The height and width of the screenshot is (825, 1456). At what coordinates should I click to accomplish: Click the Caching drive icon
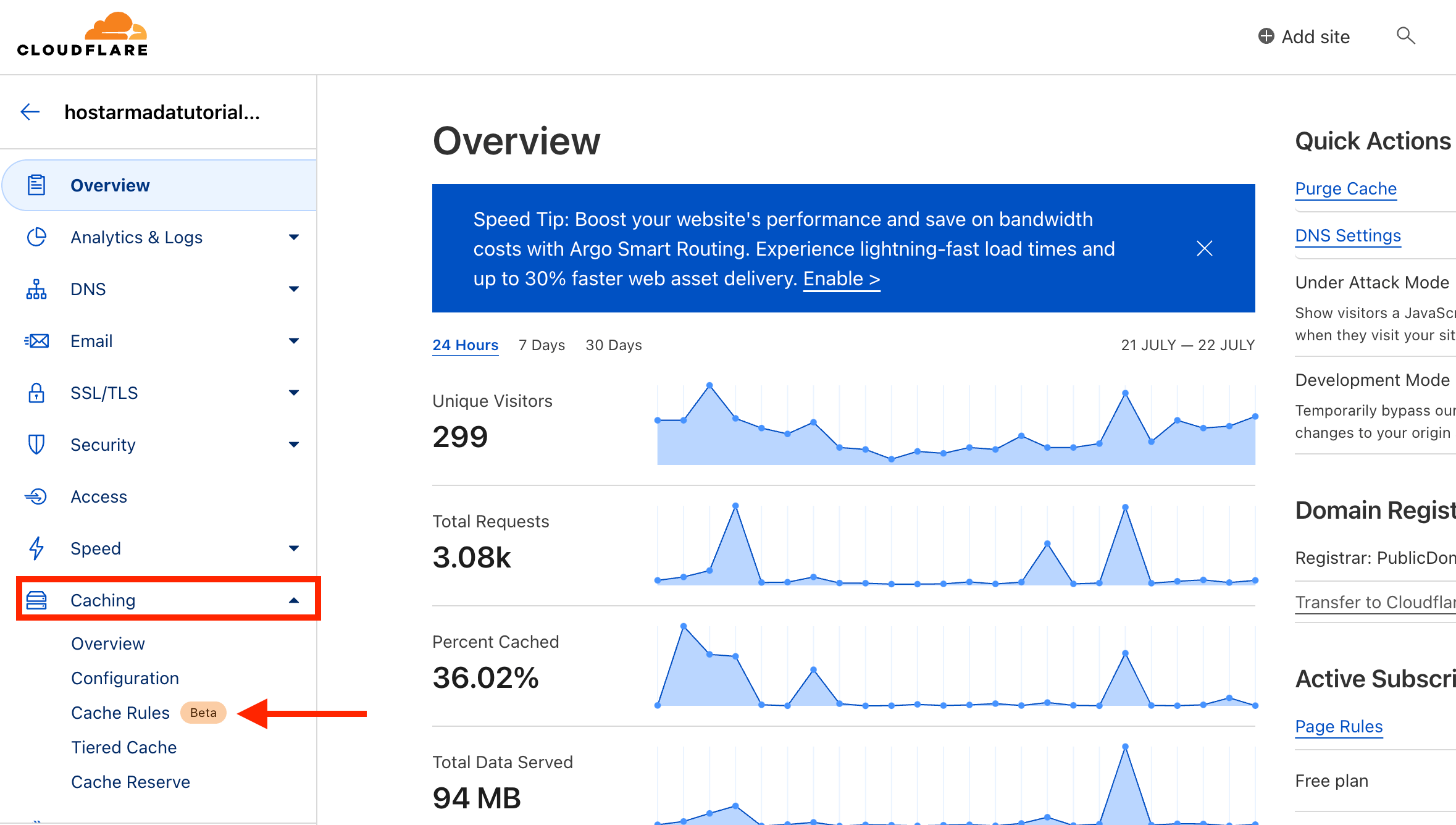[36, 600]
